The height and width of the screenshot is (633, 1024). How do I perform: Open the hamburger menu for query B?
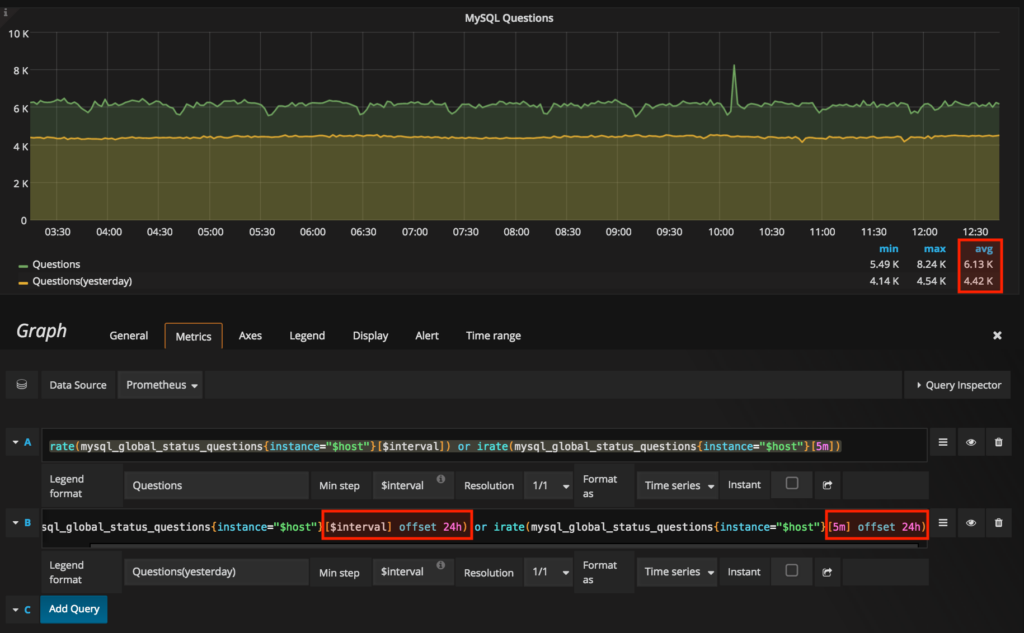click(x=942, y=522)
